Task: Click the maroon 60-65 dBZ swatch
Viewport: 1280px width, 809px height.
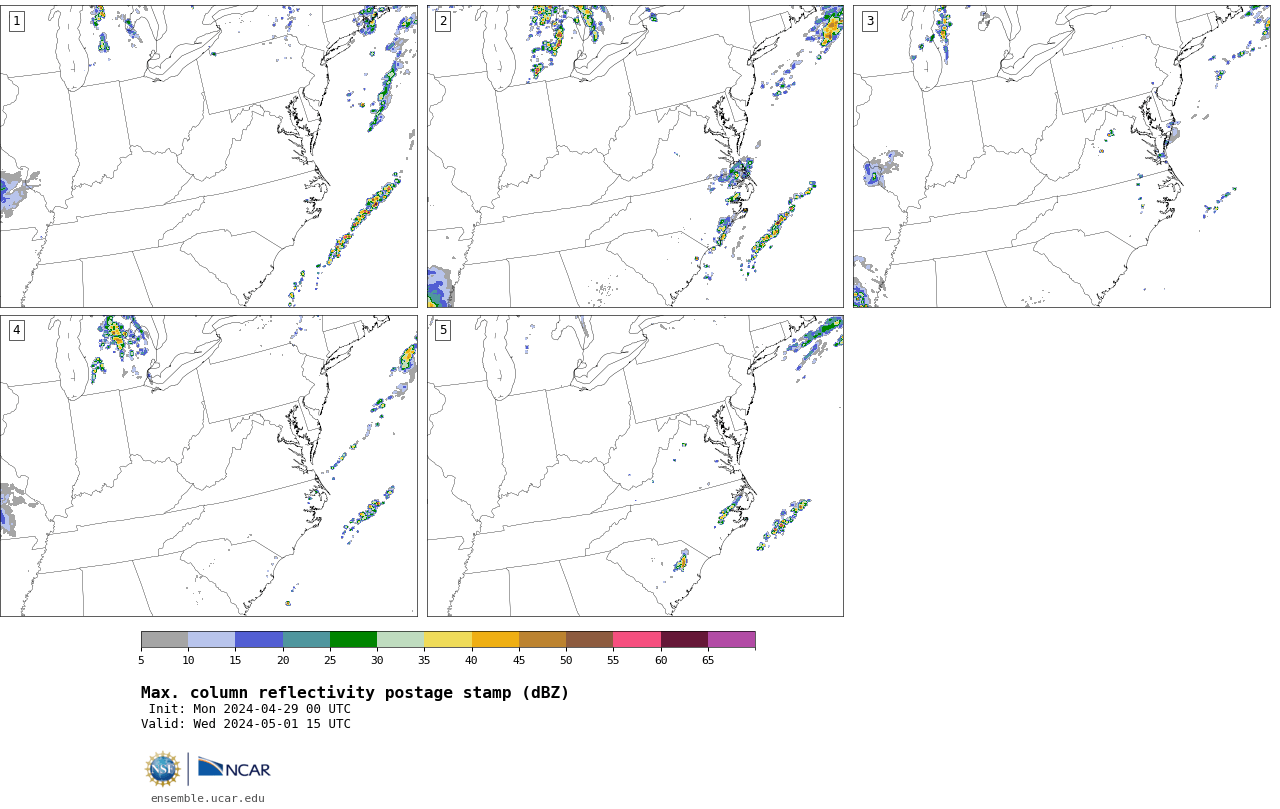Action: click(684, 640)
